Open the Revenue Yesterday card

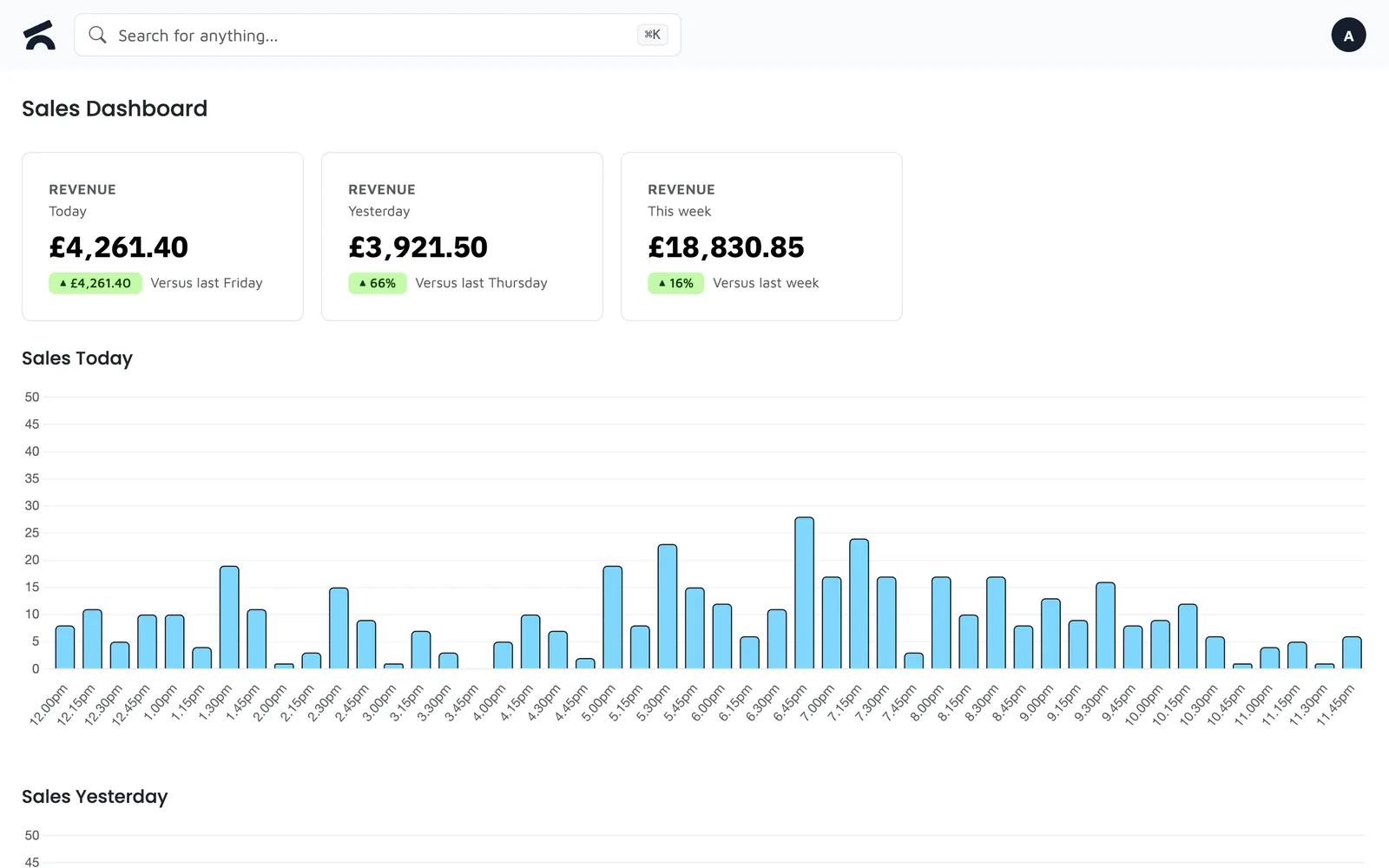tap(462, 236)
